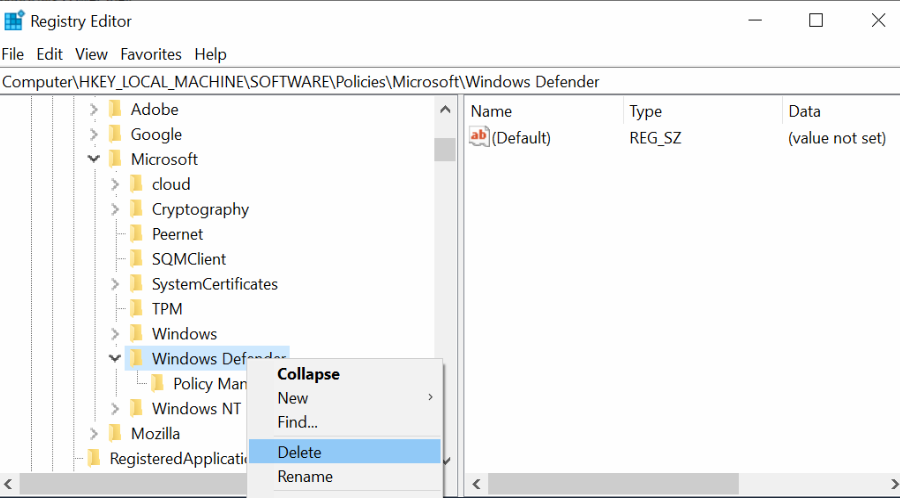Click the SQMClient key folder icon

click(137, 258)
